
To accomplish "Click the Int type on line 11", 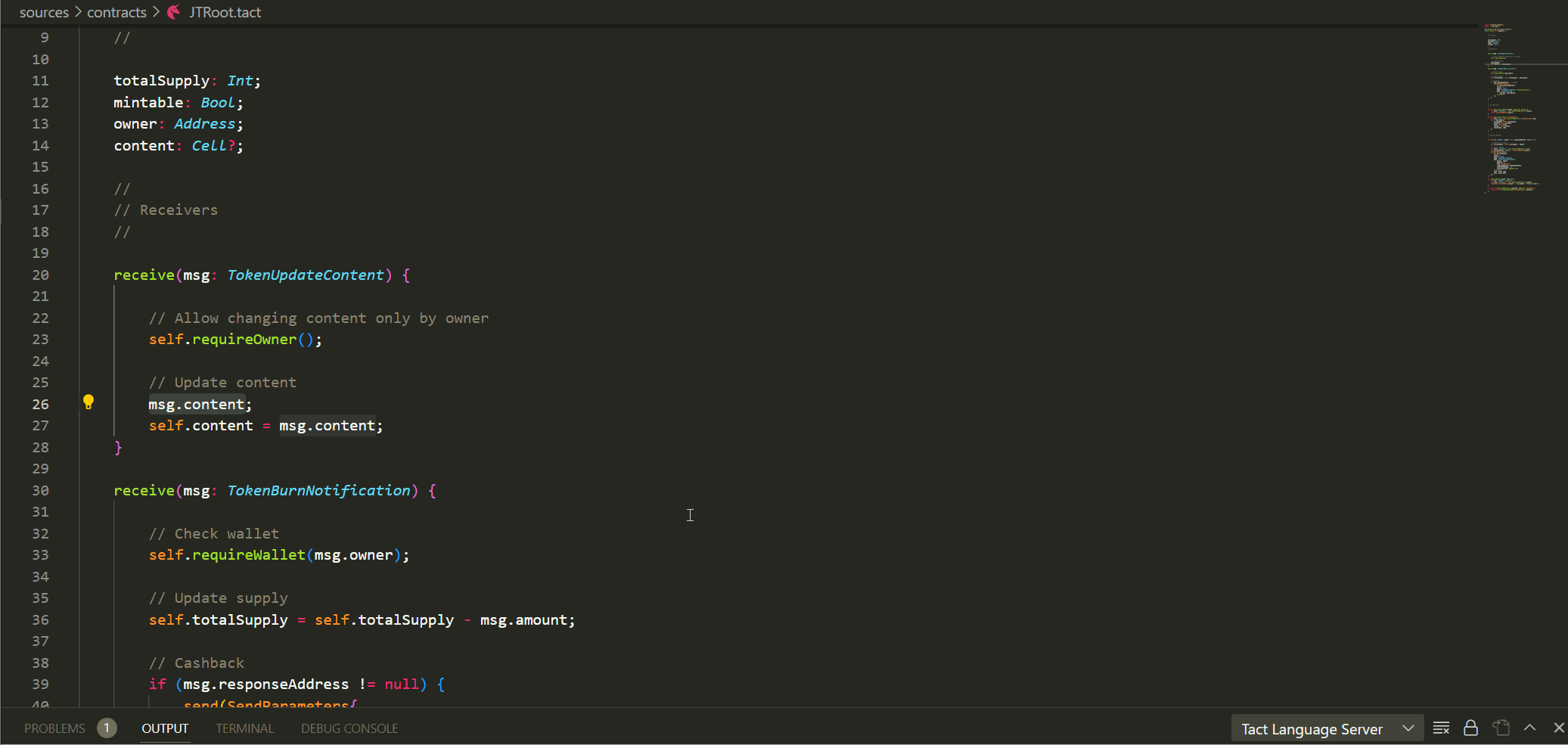I will click(x=240, y=80).
